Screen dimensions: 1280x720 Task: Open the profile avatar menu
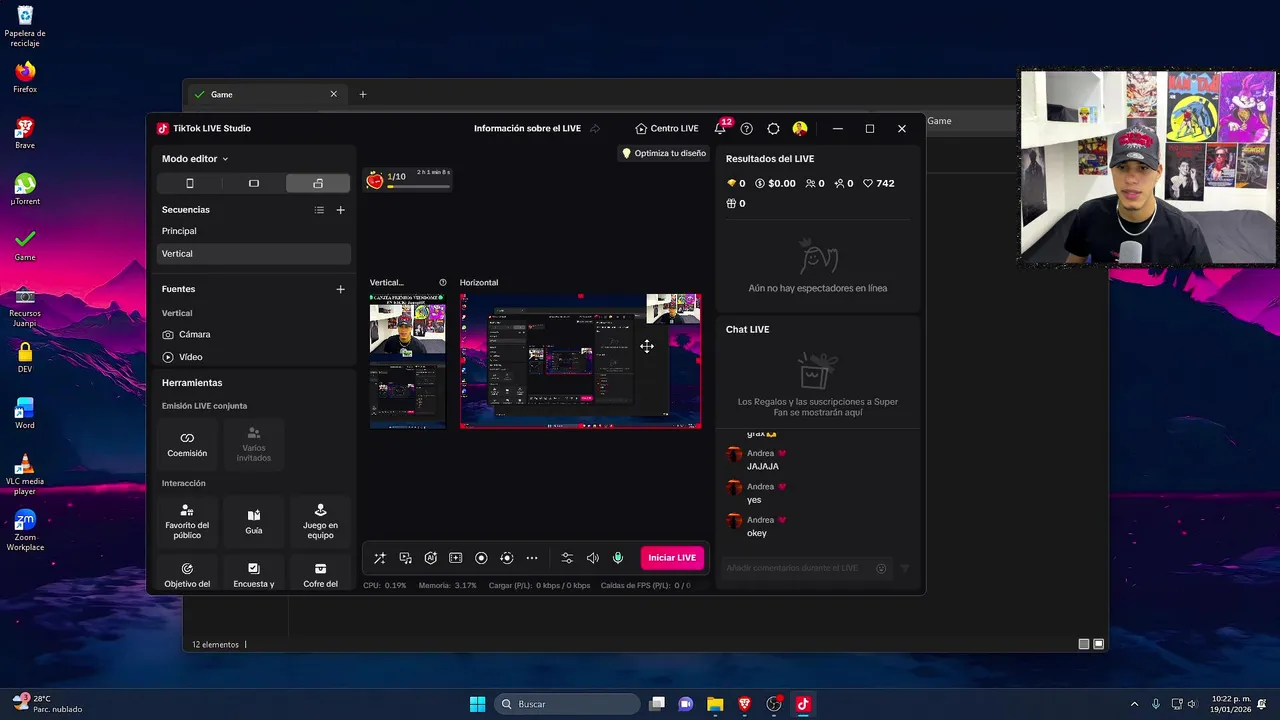pos(800,129)
